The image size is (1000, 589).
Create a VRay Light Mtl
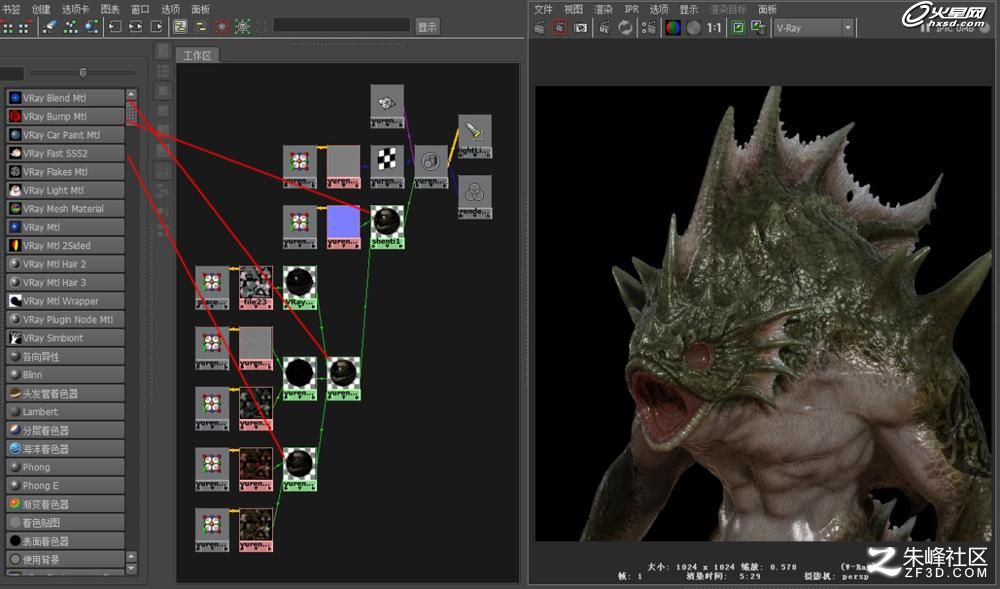(65, 190)
